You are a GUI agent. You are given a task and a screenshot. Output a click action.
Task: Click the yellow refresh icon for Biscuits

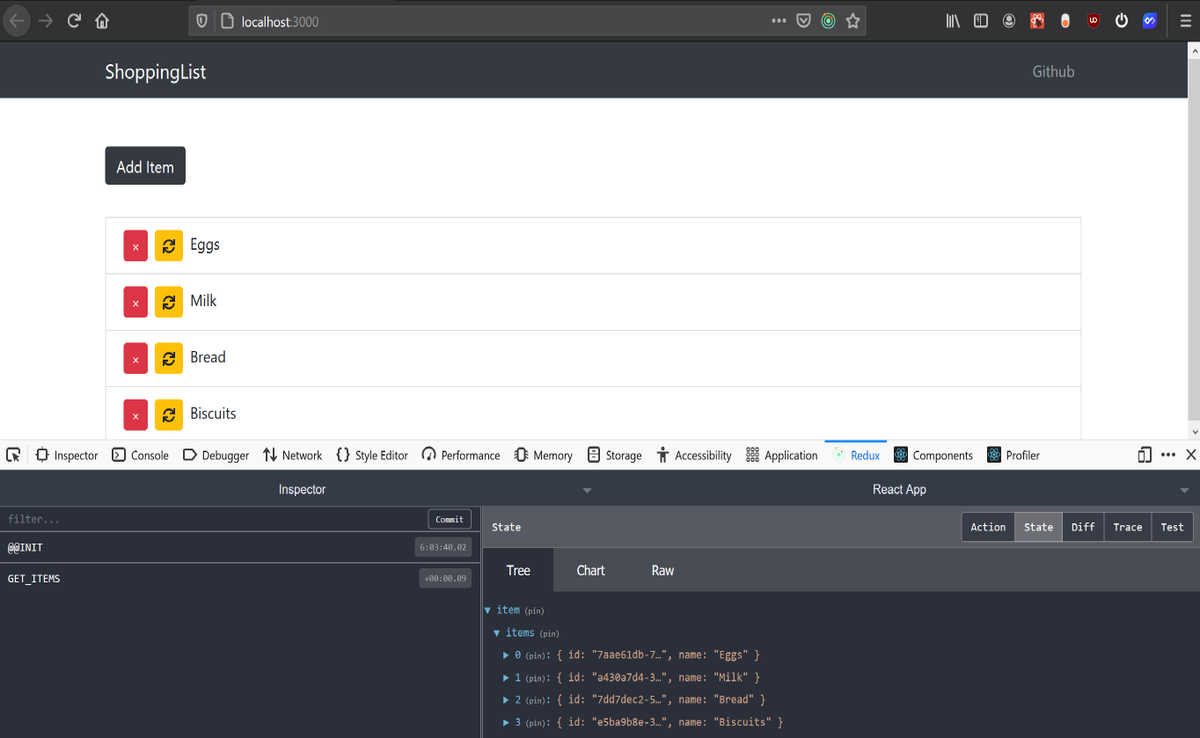169,414
